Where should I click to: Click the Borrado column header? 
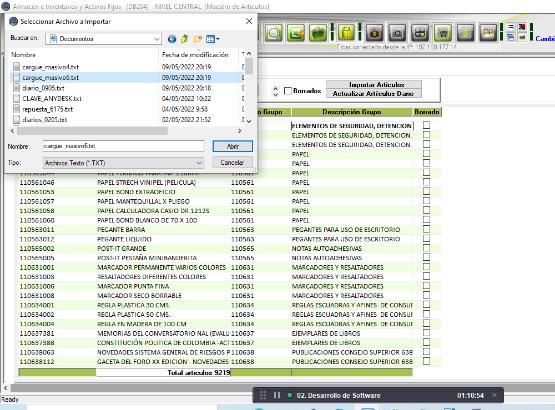pos(427,112)
